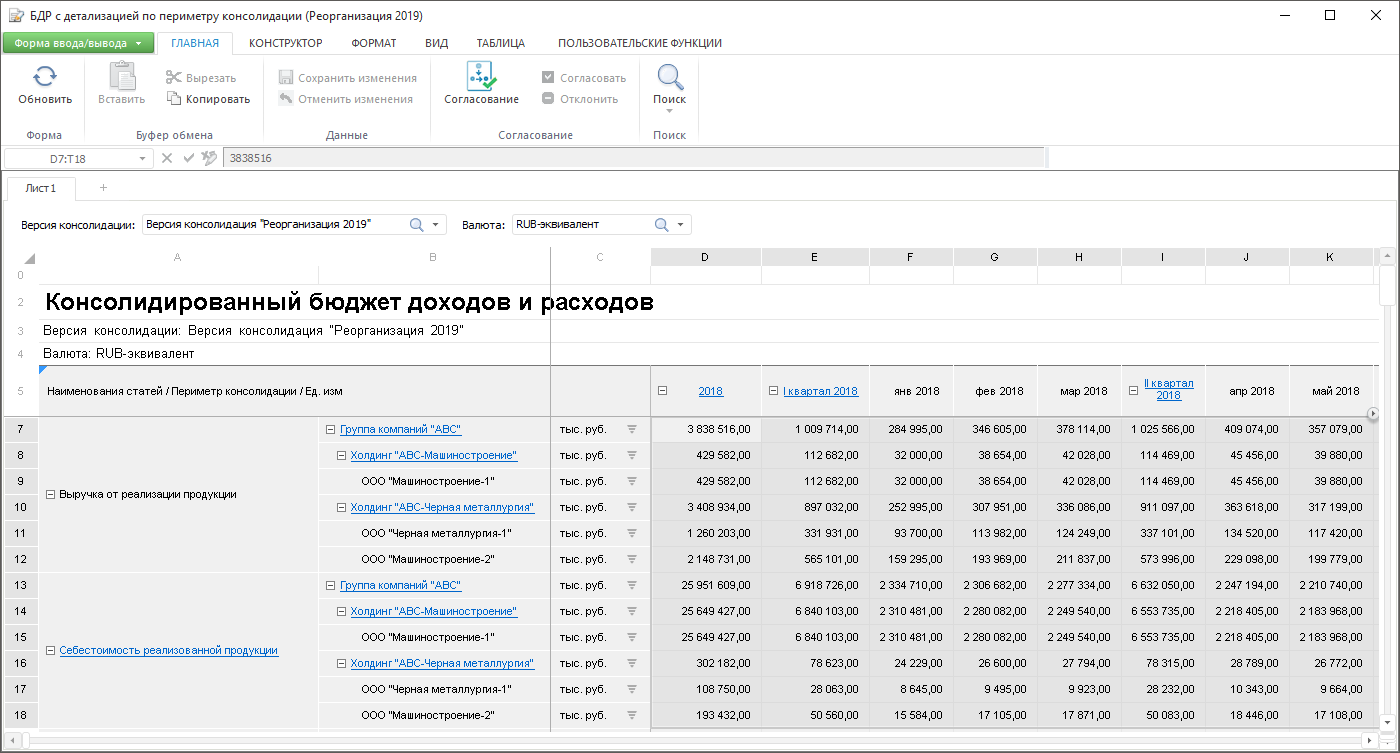Click the Обновить refresh icon
1400x753 pixels.
(45, 78)
